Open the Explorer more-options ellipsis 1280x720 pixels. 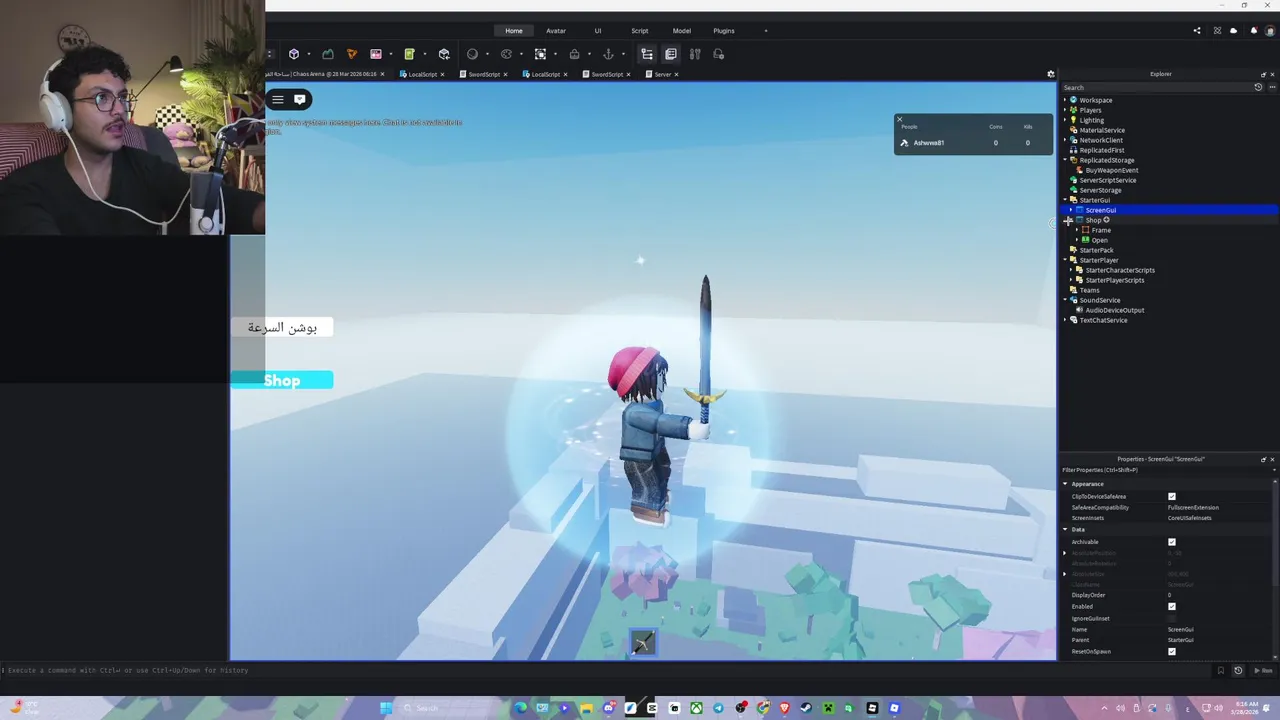coord(1272,87)
